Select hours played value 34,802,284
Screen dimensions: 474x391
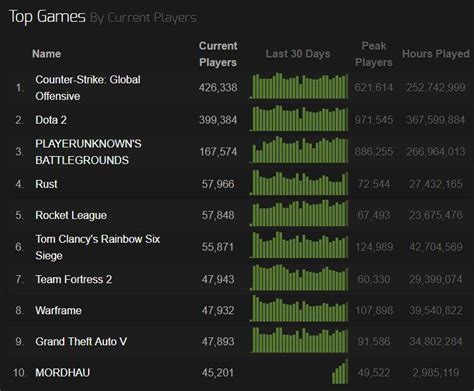436,342
